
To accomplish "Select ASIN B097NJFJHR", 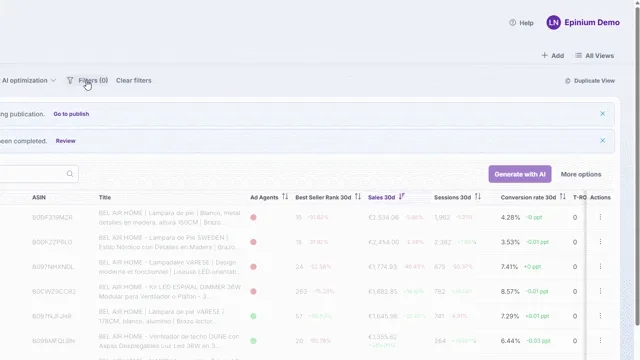I will click(x=52, y=316).
